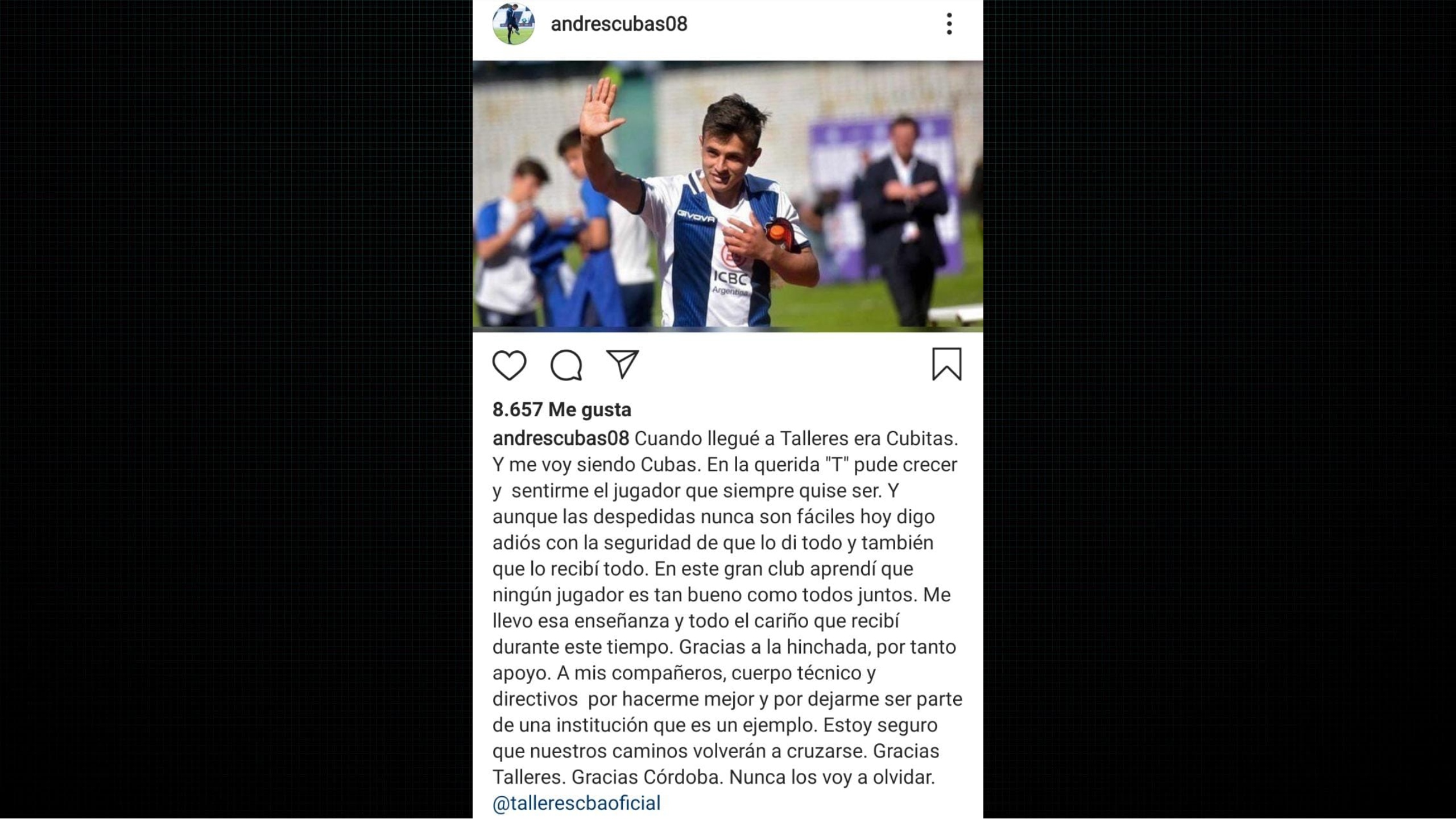Open comments via the speech bubble icon
Screen dimensions: 1456x819
click(566, 365)
